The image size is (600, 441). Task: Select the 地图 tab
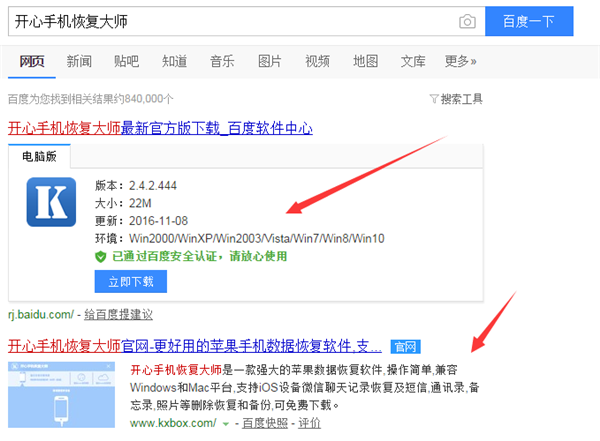coord(366,62)
